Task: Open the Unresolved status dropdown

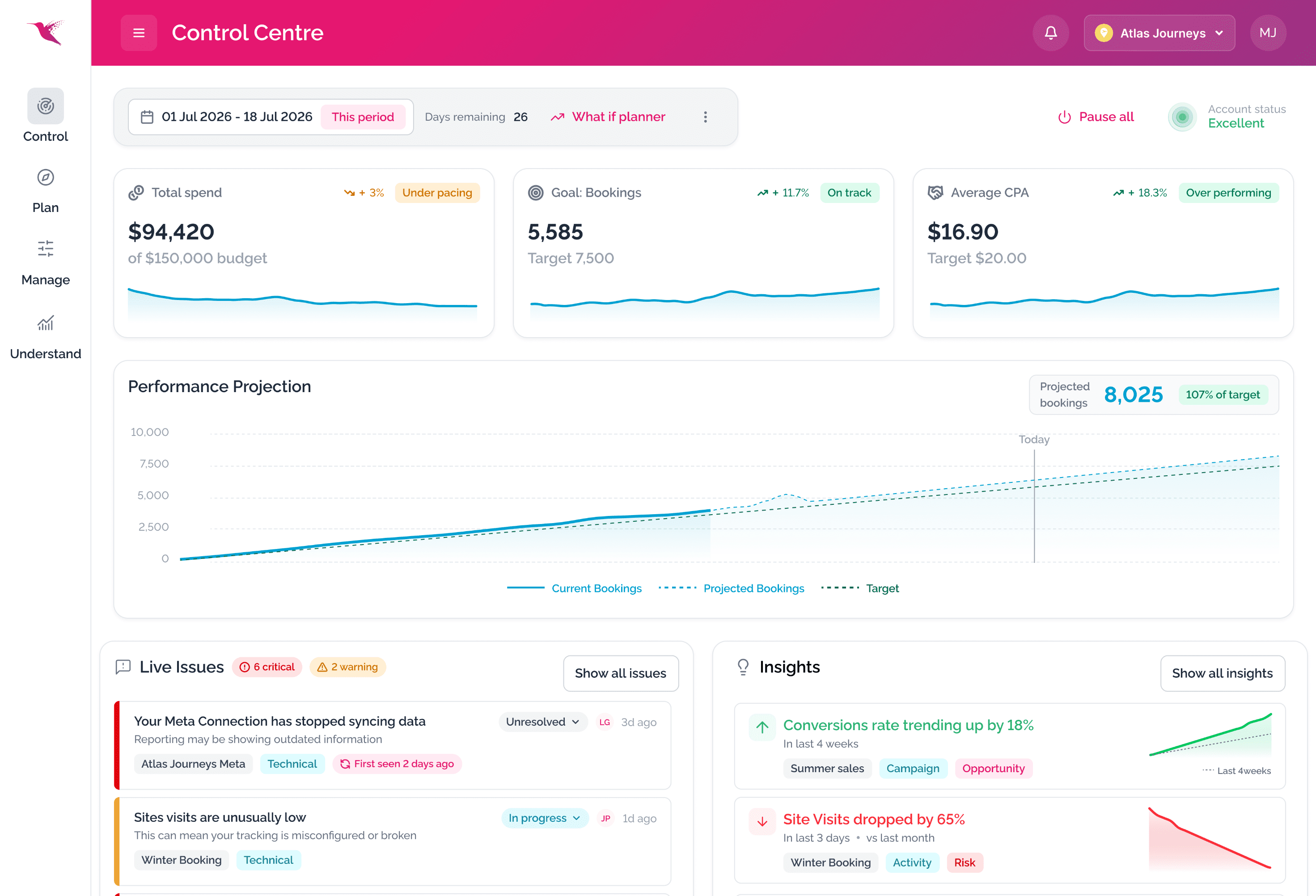Action: coord(542,722)
